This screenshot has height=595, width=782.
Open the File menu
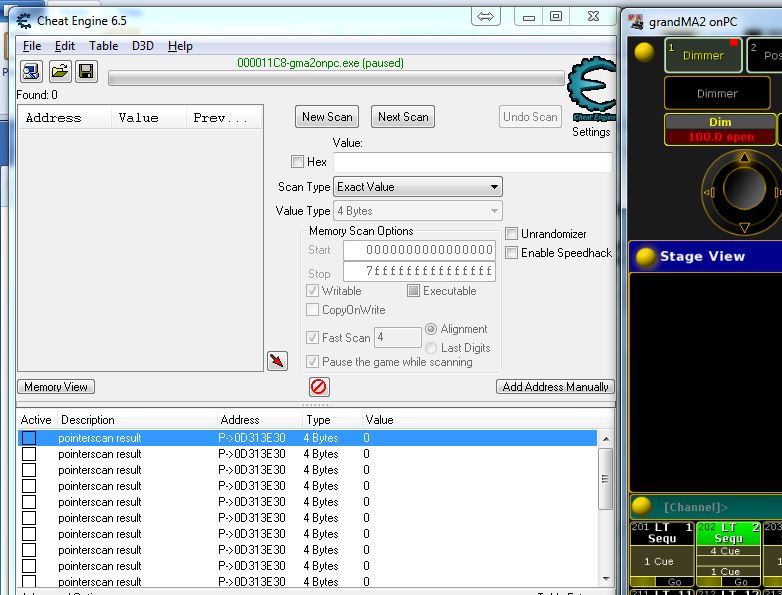click(32, 46)
